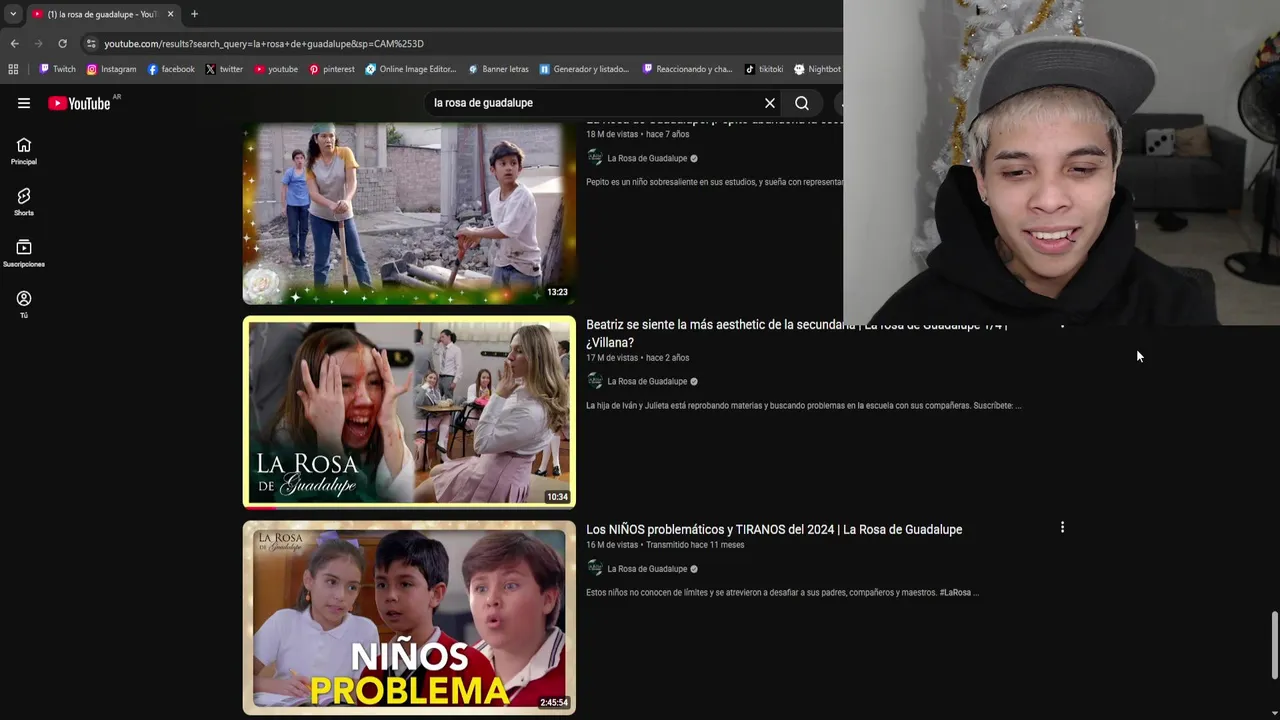This screenshot has height=720, width=1280.
Task: Open the facebook bookmark
Action: pyautogui.click(x=171, y=69)
